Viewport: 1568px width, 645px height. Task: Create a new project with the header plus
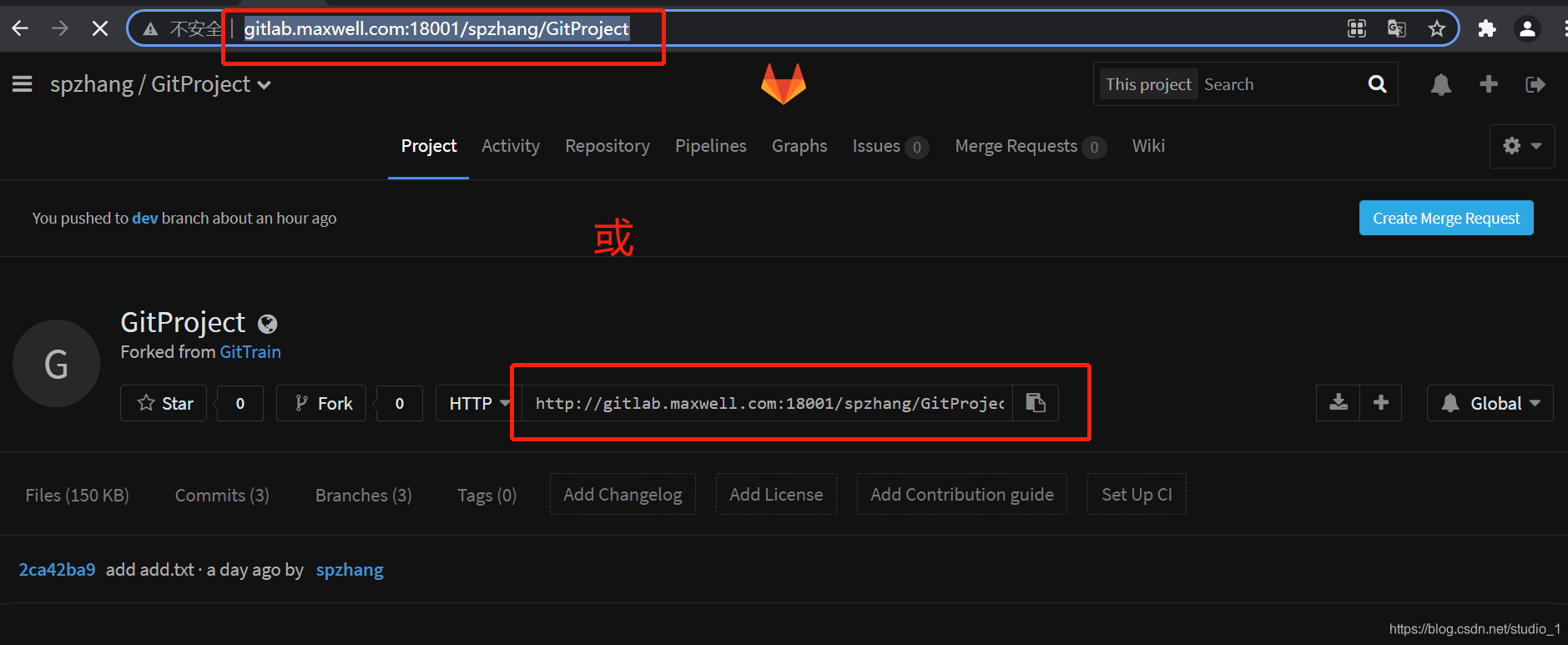coord(1489,84)
